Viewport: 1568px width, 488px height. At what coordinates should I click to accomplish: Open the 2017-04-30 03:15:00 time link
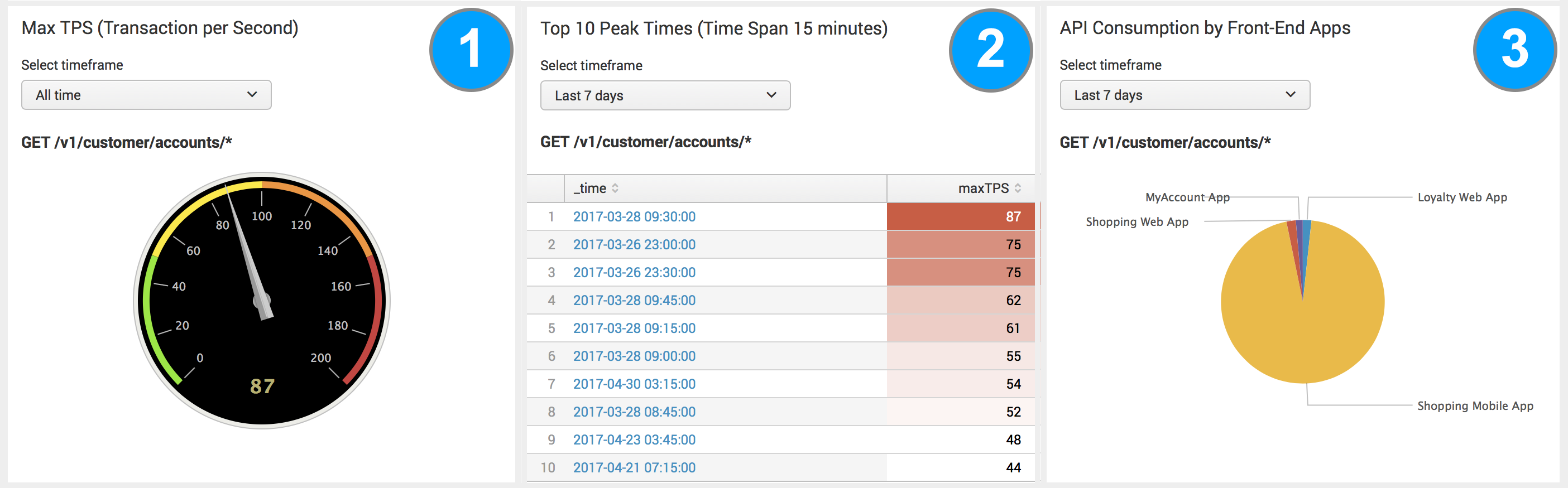point(634,385)
